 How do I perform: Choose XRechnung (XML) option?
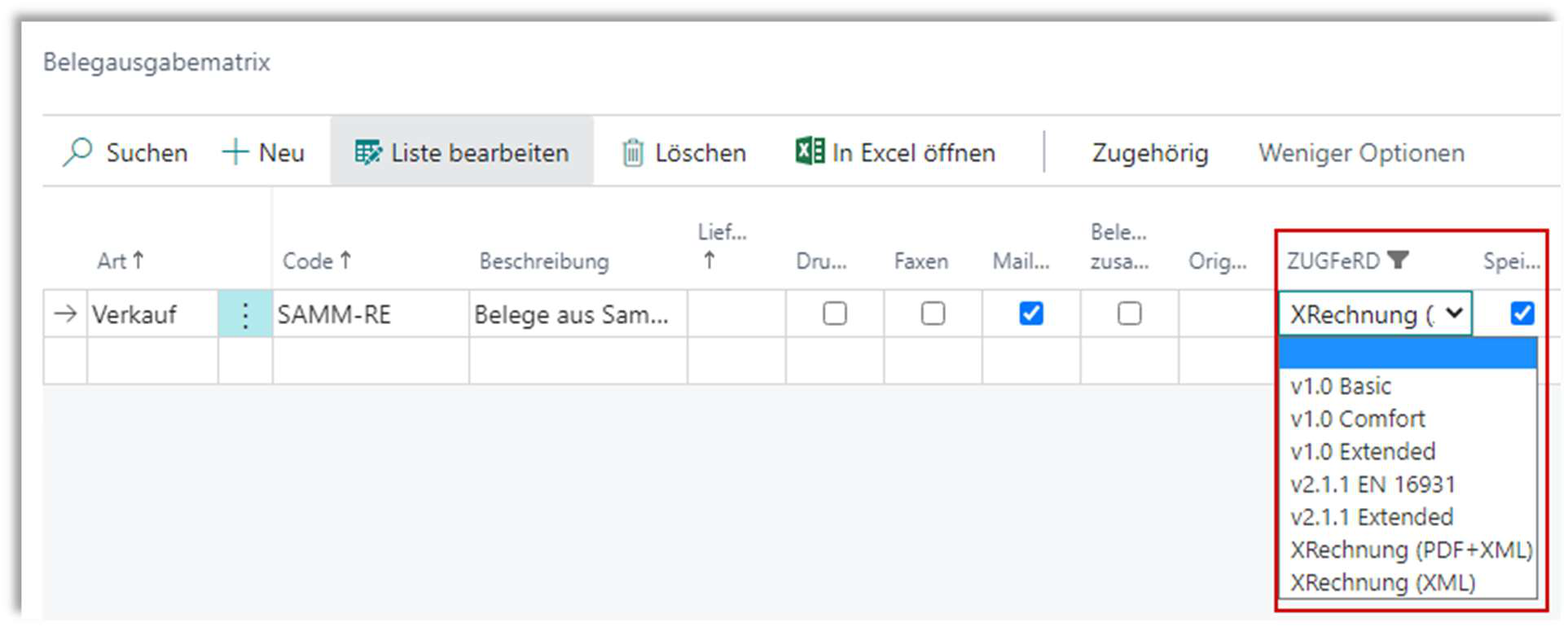pyautogui.click(x=1381, y=583)
